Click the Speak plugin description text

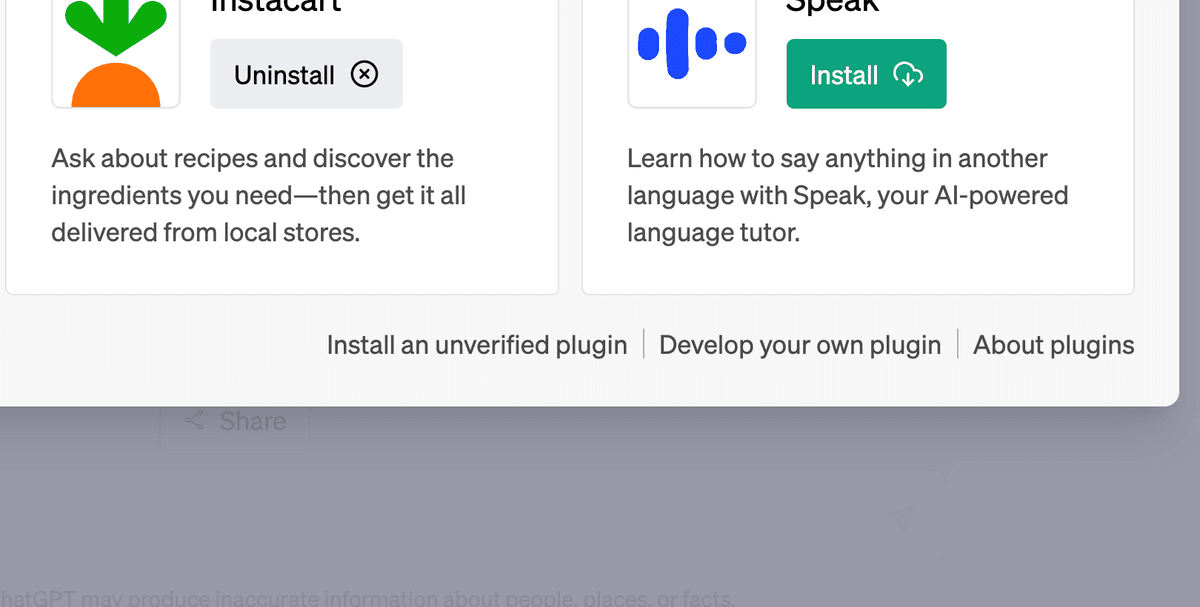[848, 196]
